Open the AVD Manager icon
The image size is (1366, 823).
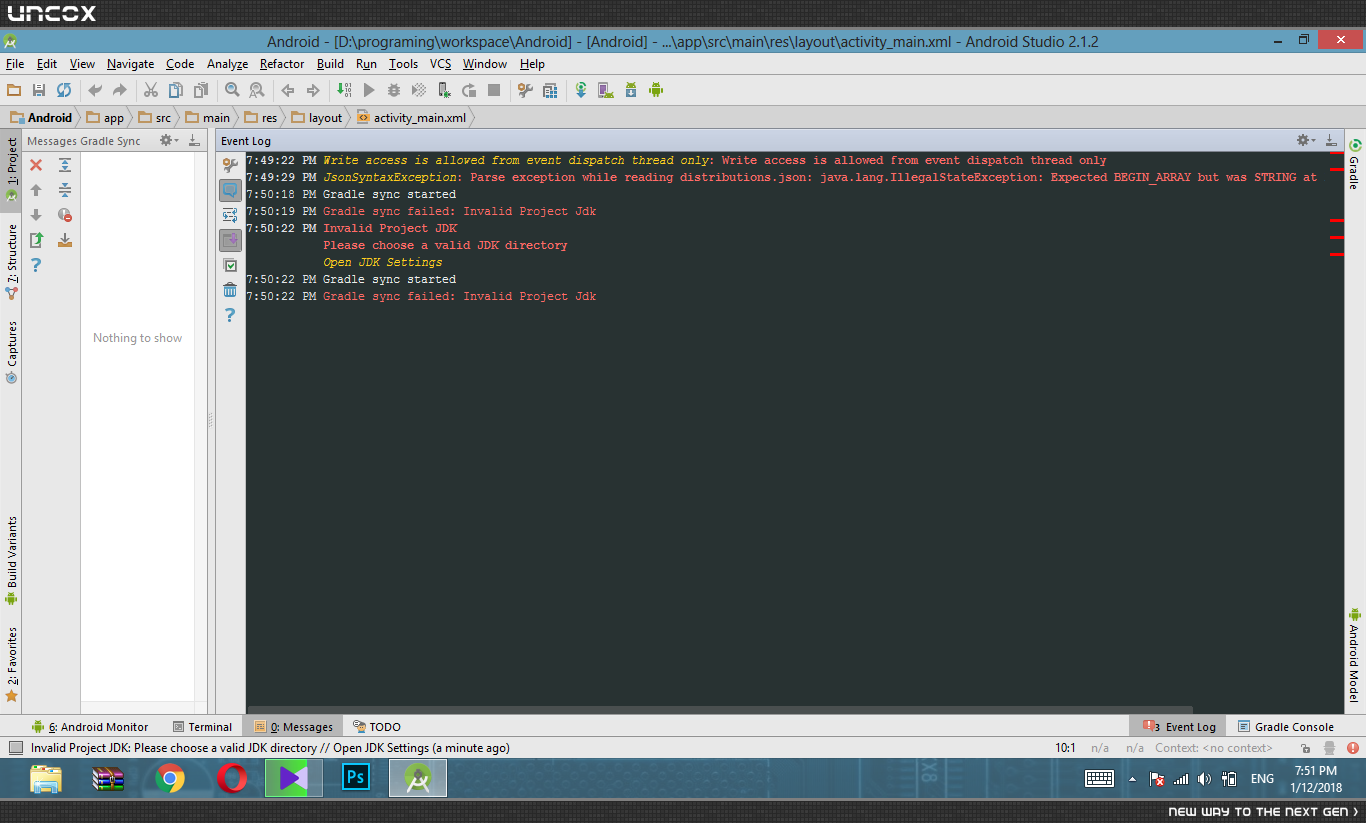606,90
